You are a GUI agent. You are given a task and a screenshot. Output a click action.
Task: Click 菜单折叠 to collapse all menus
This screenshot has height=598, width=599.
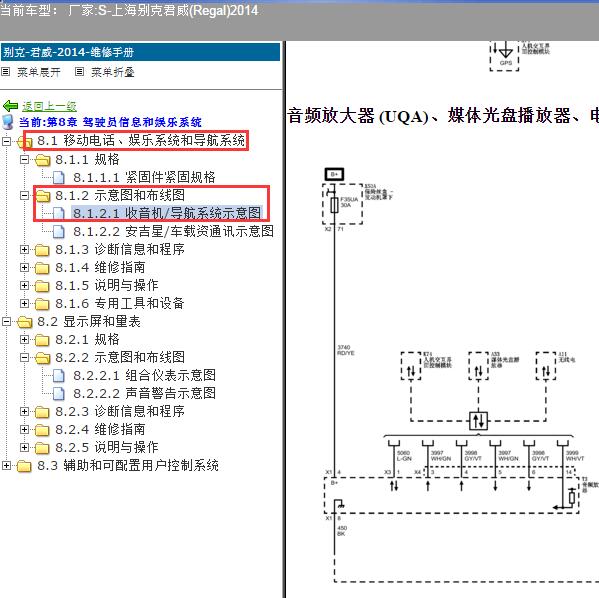point(113,72)
